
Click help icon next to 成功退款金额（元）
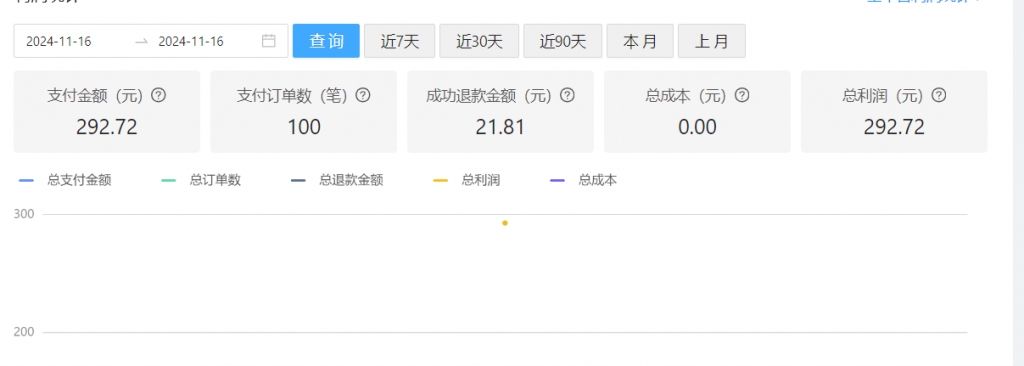tap(568, 95)
